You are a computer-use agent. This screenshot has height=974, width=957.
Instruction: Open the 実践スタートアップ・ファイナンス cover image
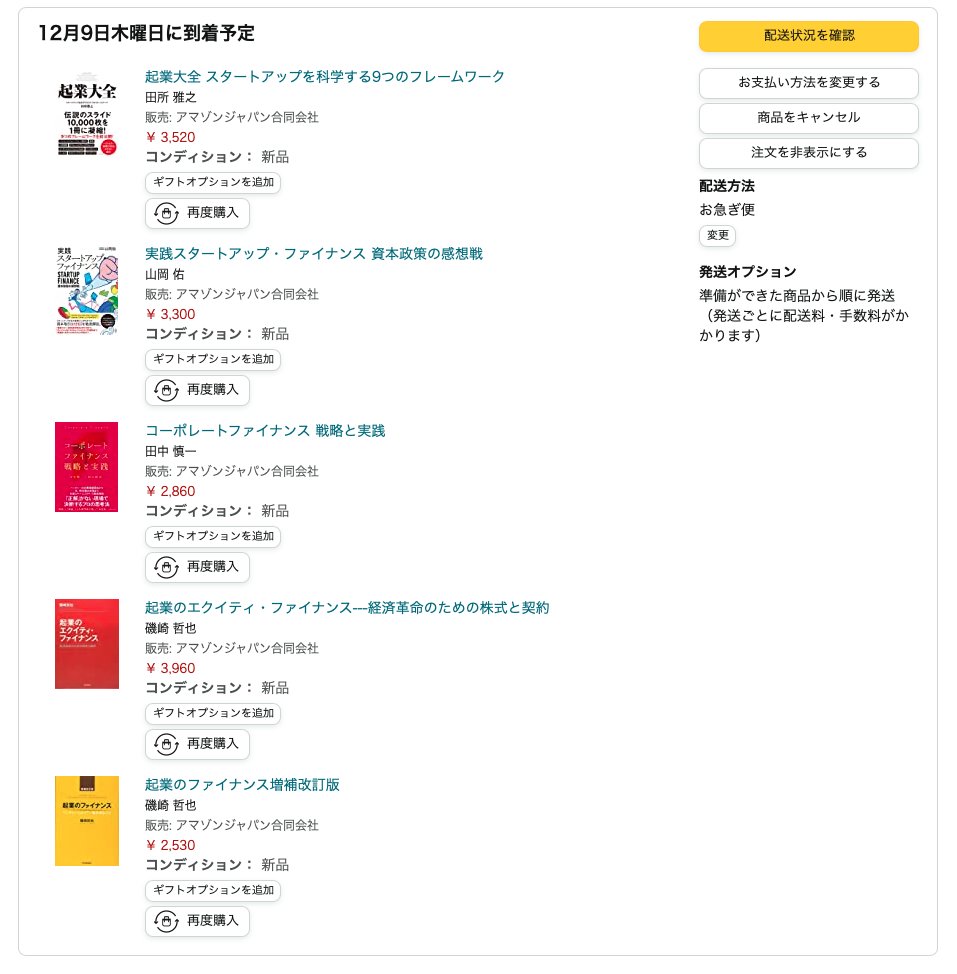[x=87, y=290]
